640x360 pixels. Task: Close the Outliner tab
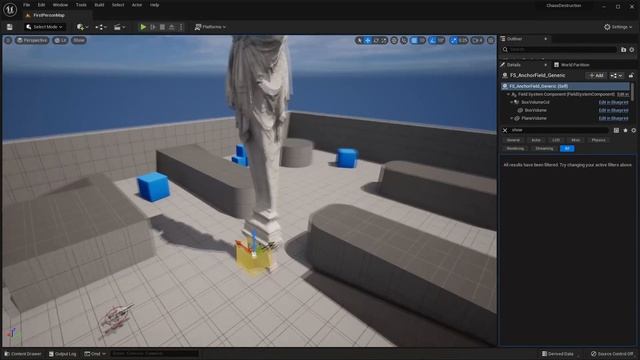[x=545, y=39]
